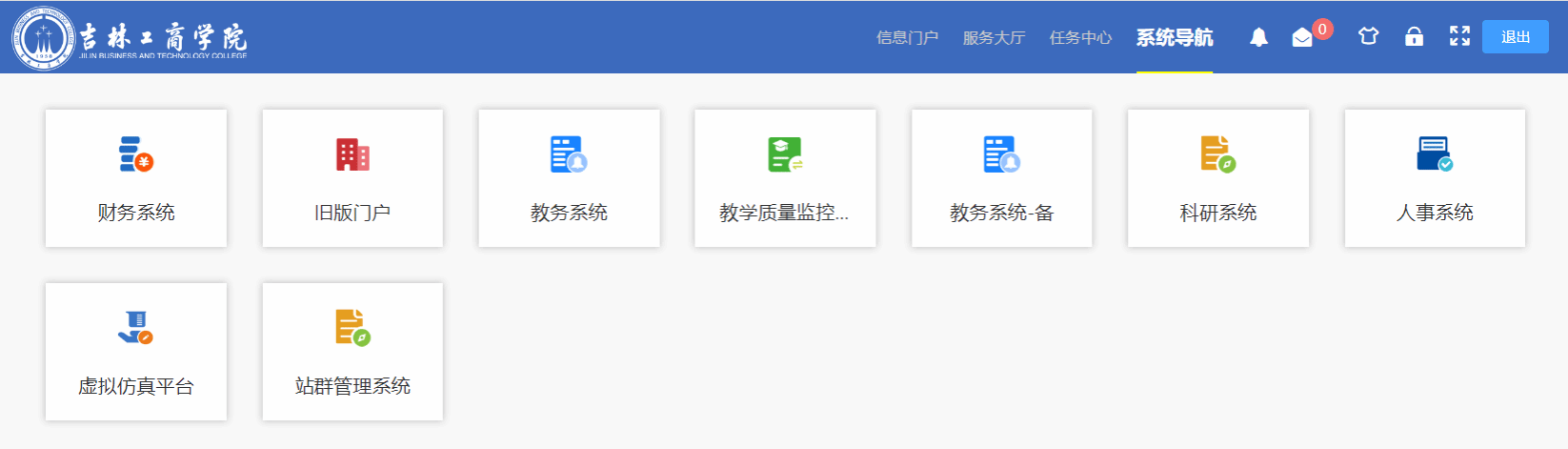
Task: Click the notification bell icon
Action: point(1258,37)
